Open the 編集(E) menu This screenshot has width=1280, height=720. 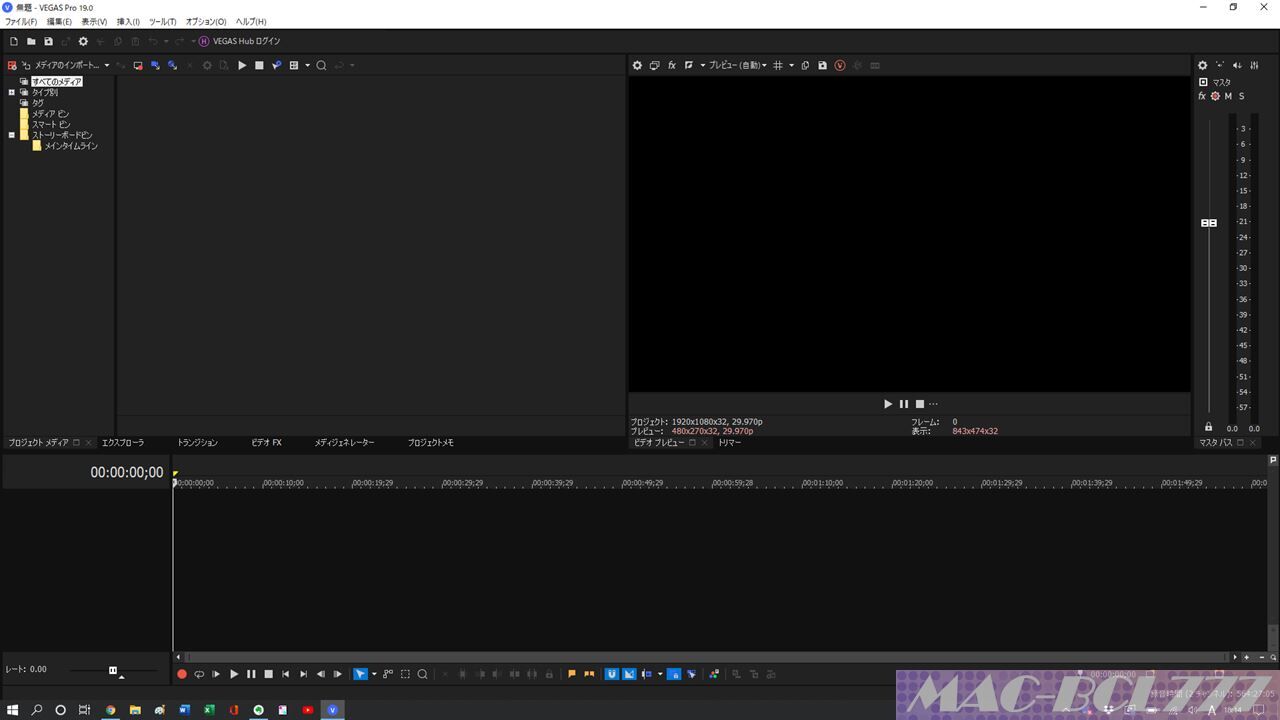[59, 21]
